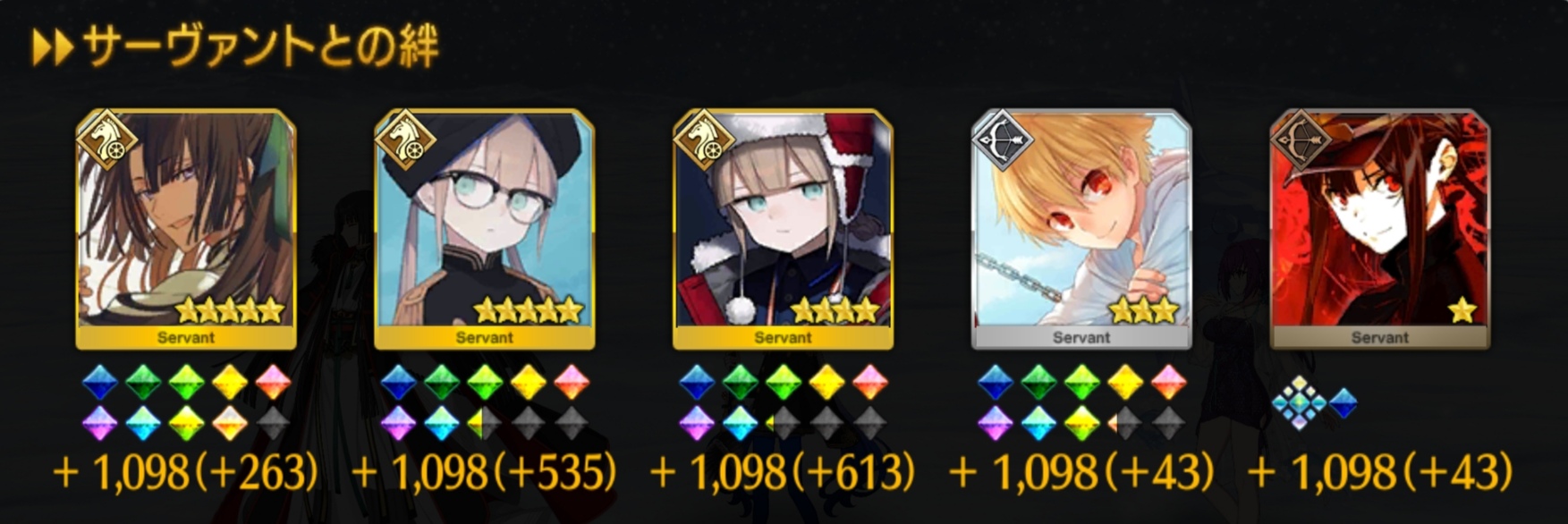Click the double-arrow icon beside サーヴァントとの絆
The image size is (1568, 524).
click(x=52, y=48)
